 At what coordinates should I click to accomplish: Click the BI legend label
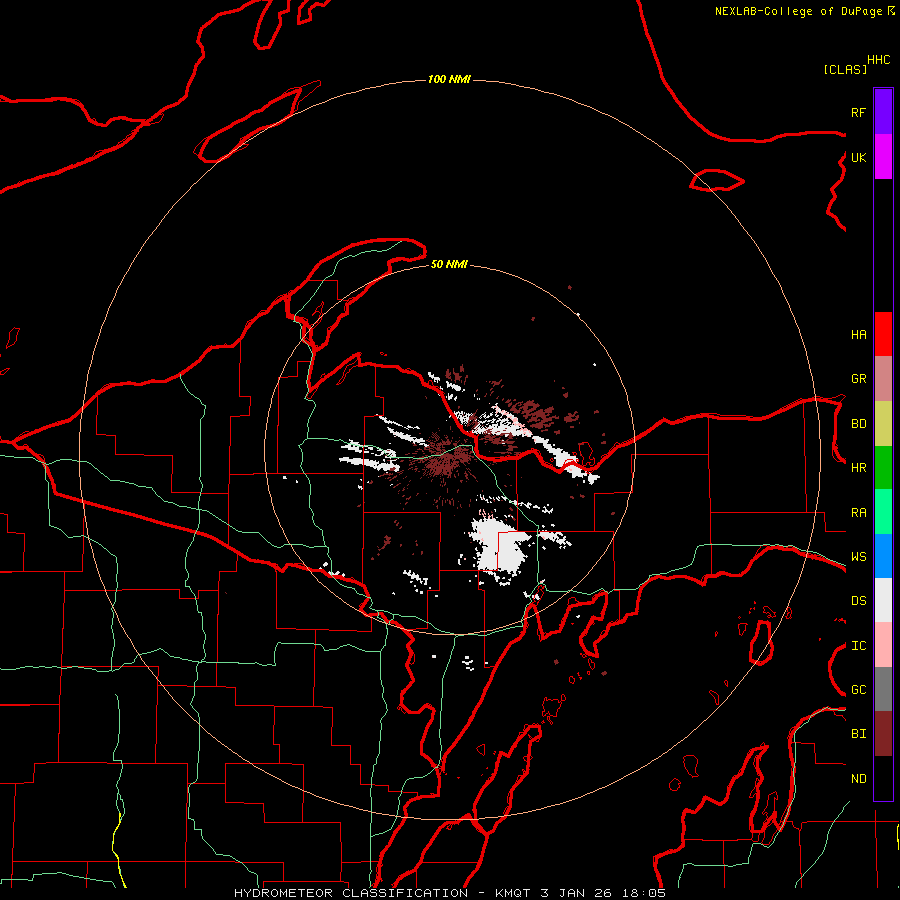click(x=858, y=734)
